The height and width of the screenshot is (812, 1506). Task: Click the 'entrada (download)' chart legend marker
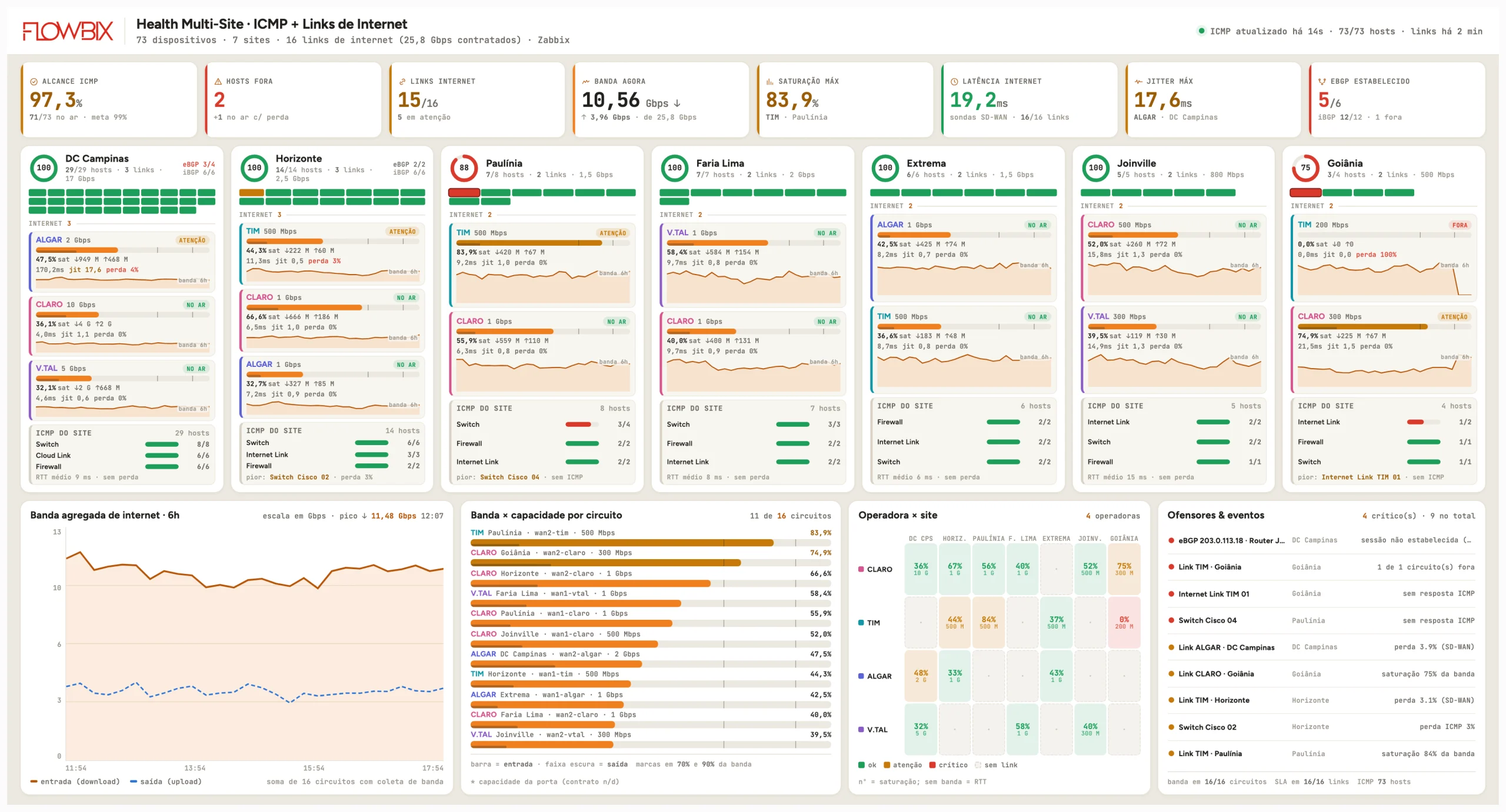pyautogui.click(x=34, y=781)
